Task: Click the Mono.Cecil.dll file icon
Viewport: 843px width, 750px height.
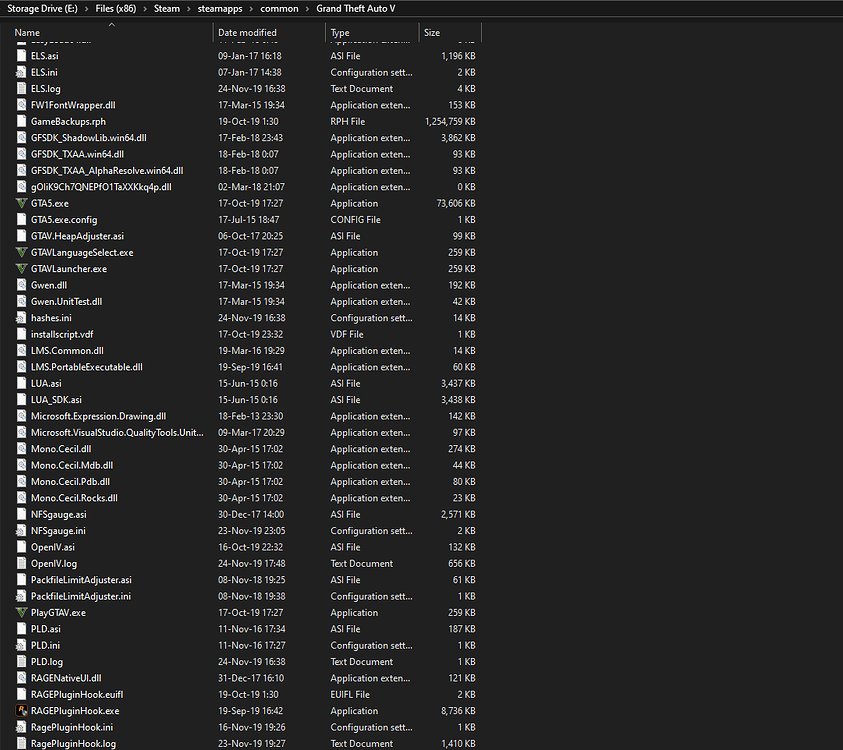Action: coord(22,448)
